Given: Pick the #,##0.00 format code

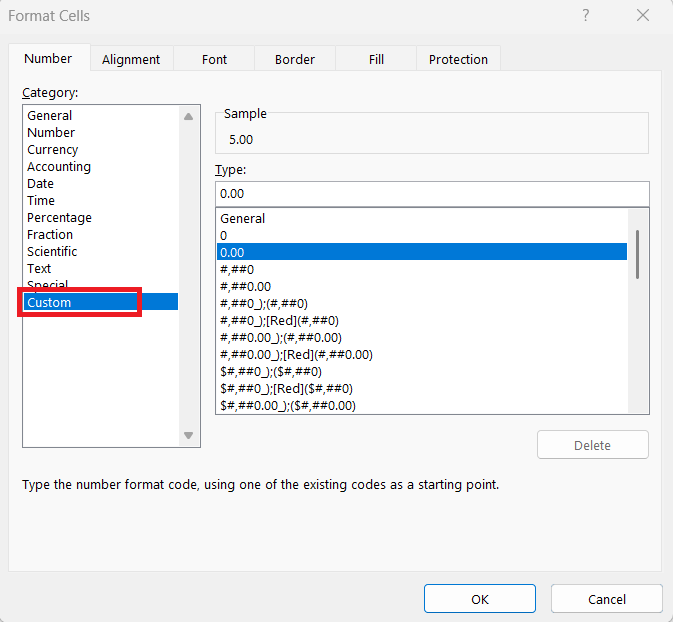Looking at the screenshot, I should pos(422,286).
